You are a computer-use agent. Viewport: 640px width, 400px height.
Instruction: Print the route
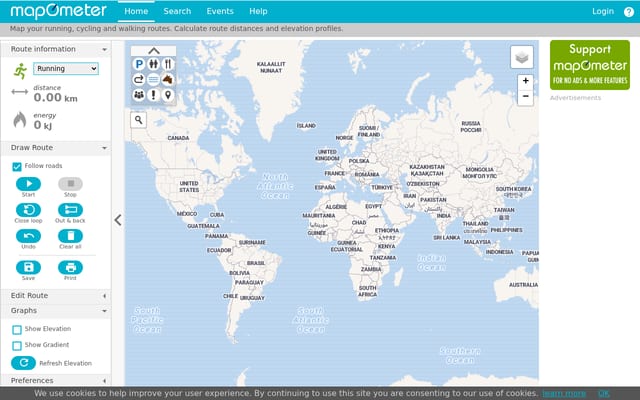[x=70, y=267]
